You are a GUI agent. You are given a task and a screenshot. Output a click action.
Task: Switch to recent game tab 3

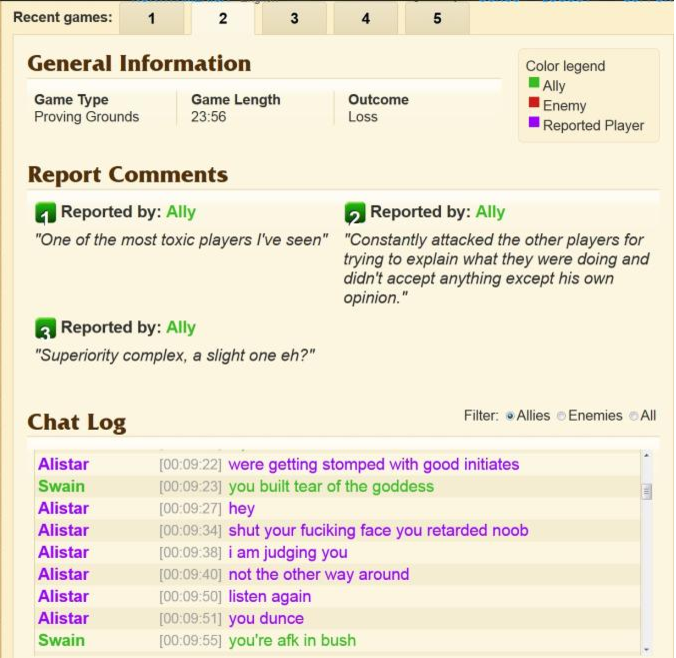coord(294,18)
